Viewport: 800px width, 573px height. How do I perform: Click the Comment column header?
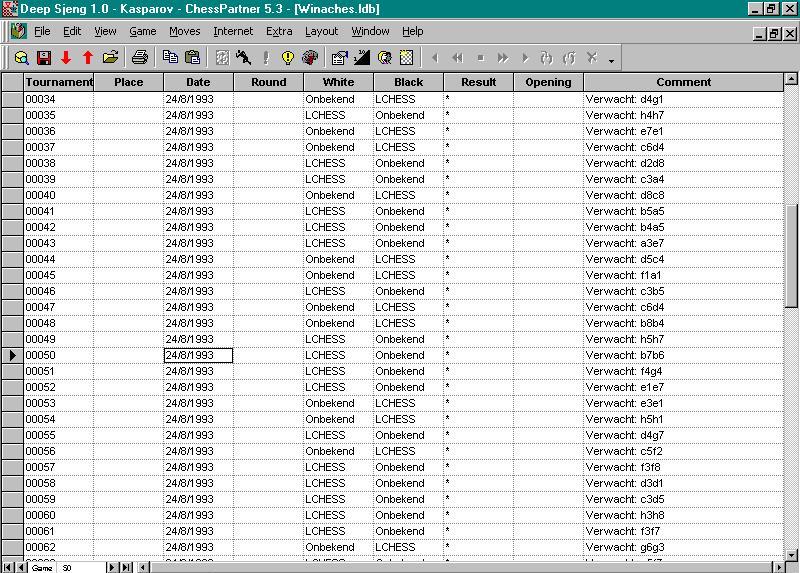[684, 82]
